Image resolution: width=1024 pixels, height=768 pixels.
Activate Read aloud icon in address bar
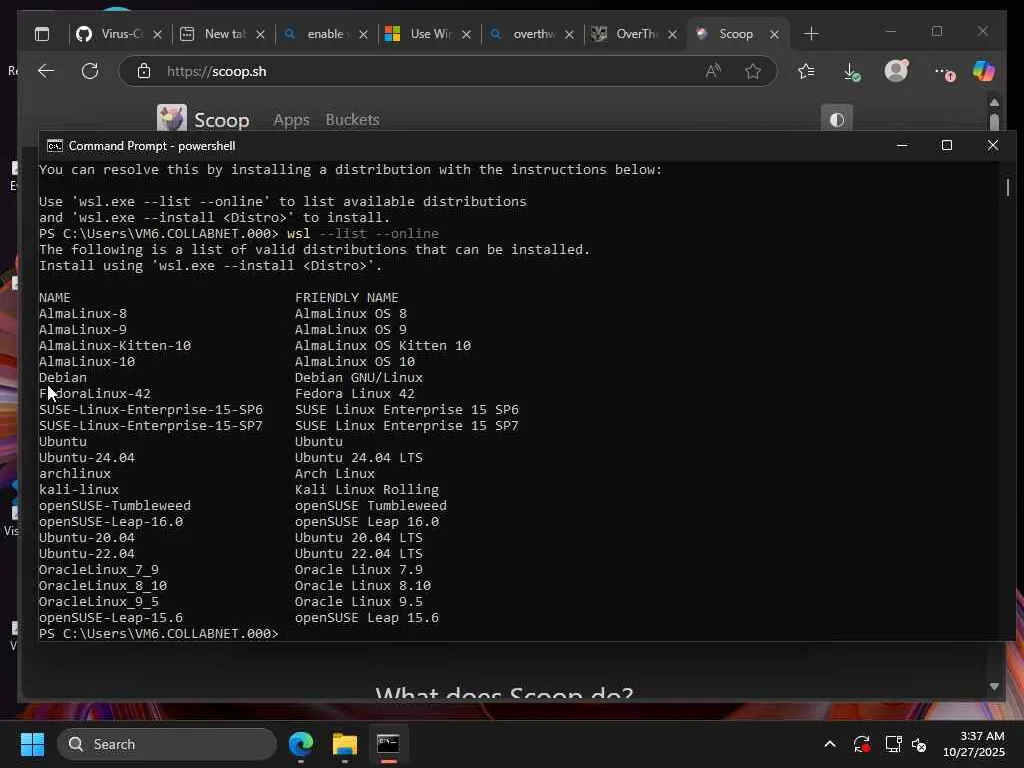[713, 71]
